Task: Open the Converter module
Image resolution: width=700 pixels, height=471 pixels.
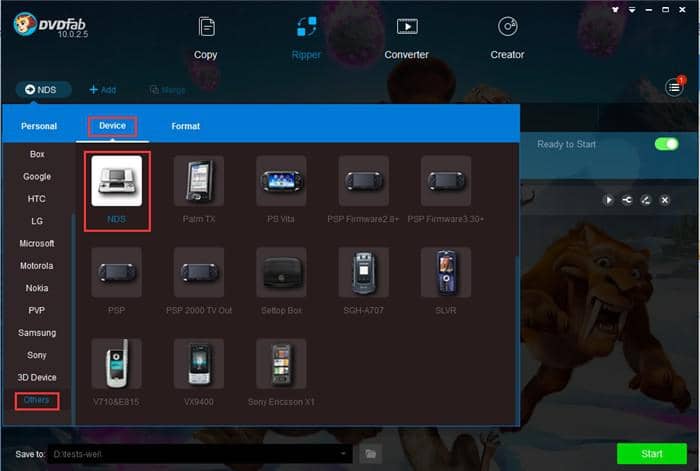Action: tap(407, 38)
